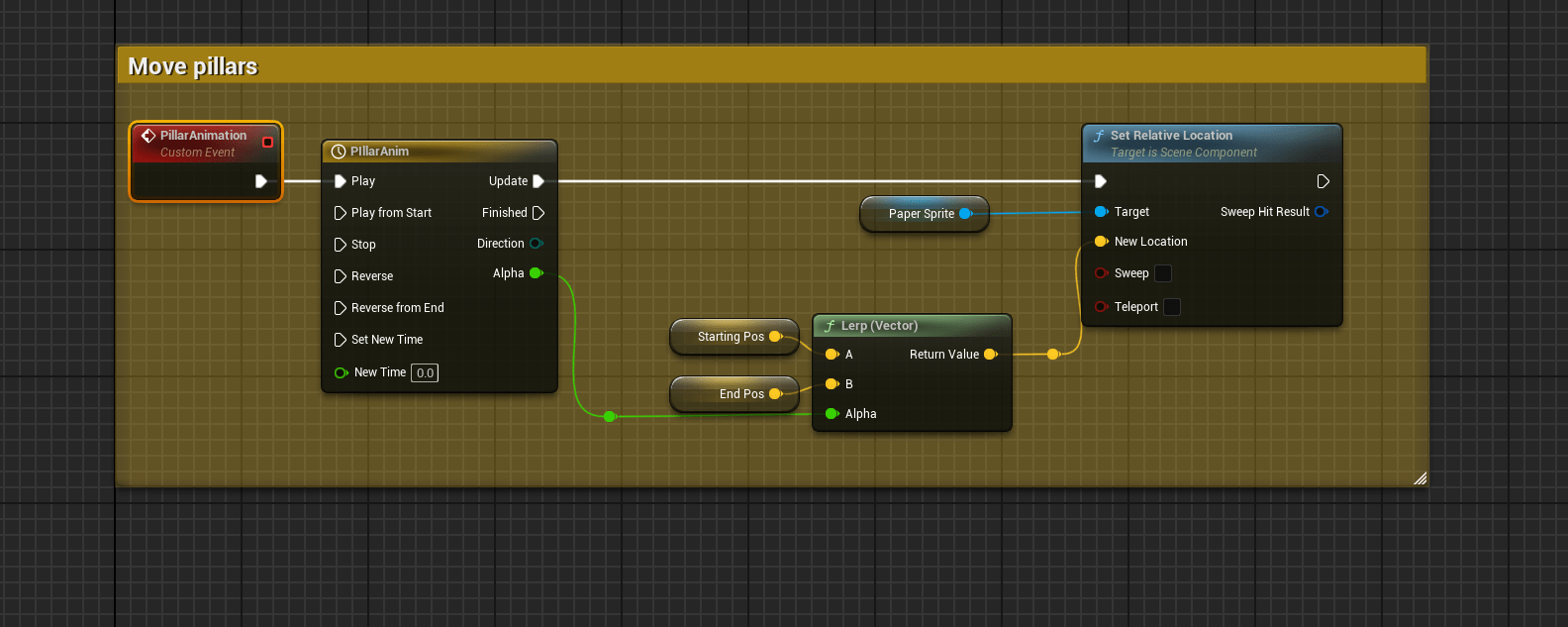This screenshot has height=627, width=1568.
Task: Click the Lerp B input pin
Action: (833, 384)
